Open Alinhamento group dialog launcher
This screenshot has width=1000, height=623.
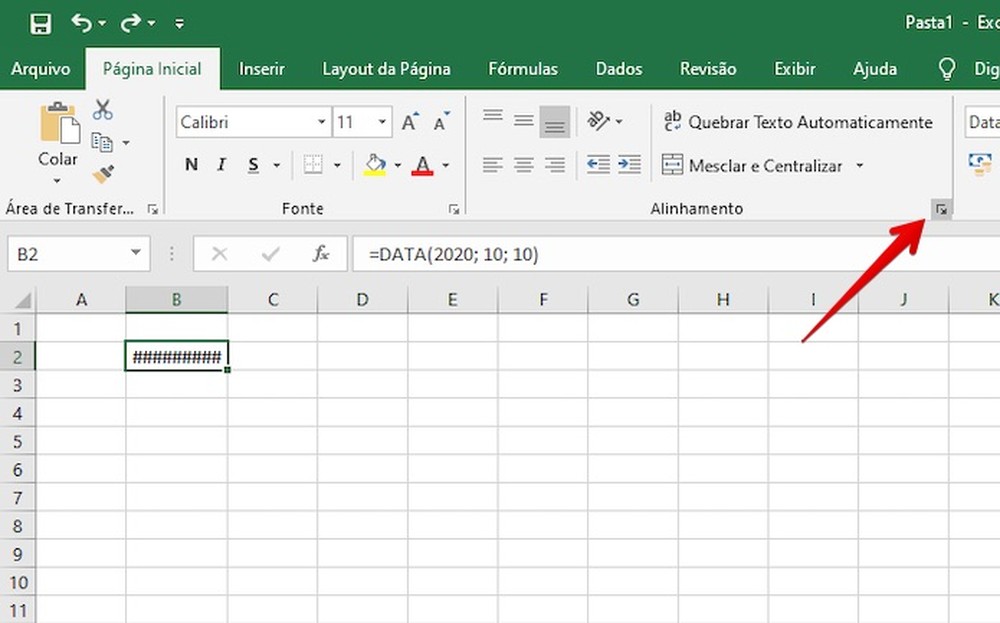click(x=941, y=209)
